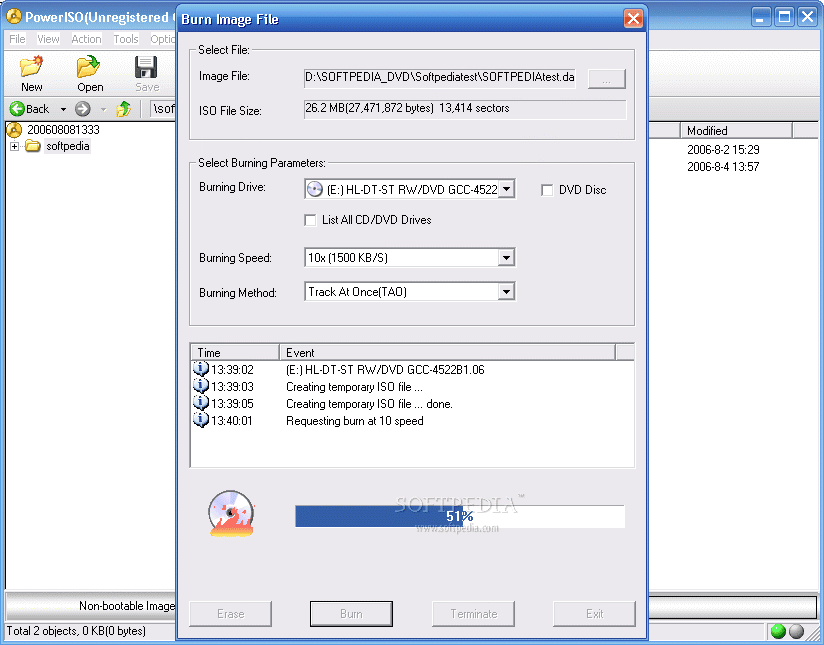This screenshot has height=645, width=824.
Task: Go back with the green Back arrow
Action: (17, 109)
